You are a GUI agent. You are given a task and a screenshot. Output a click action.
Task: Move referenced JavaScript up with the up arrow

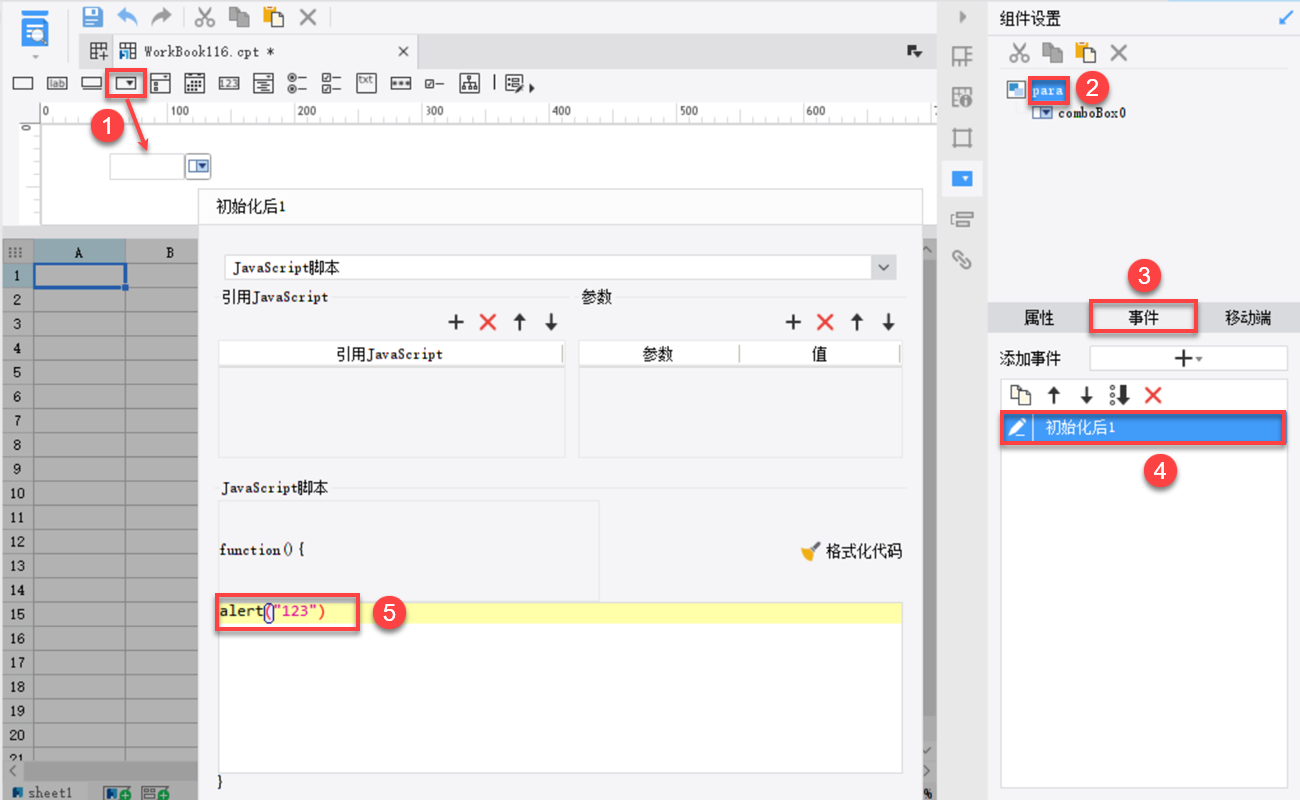[519, 322]
